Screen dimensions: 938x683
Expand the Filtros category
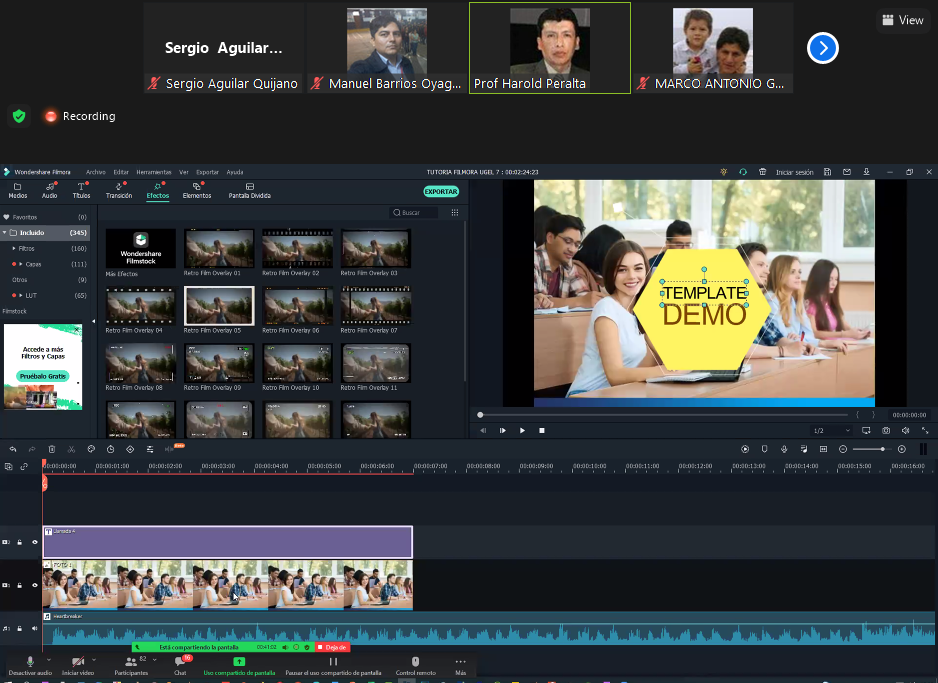pyautogui.click(x=14, y=248)
